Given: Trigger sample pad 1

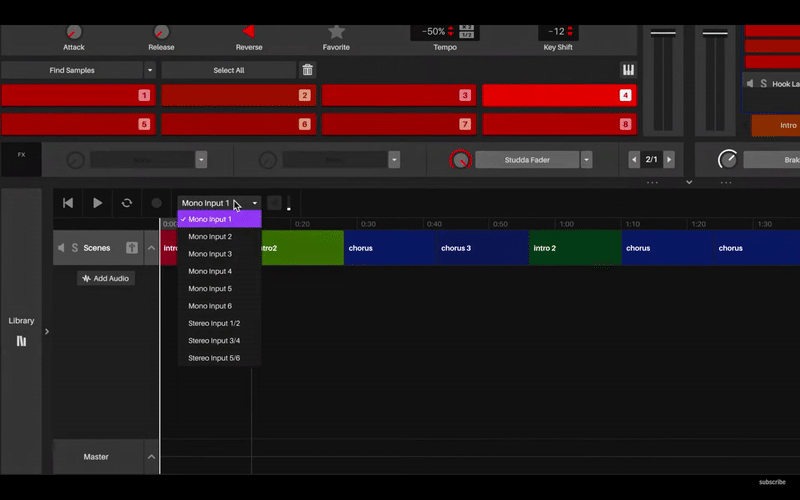Looking at the screenshot, I should click(79, 95).
